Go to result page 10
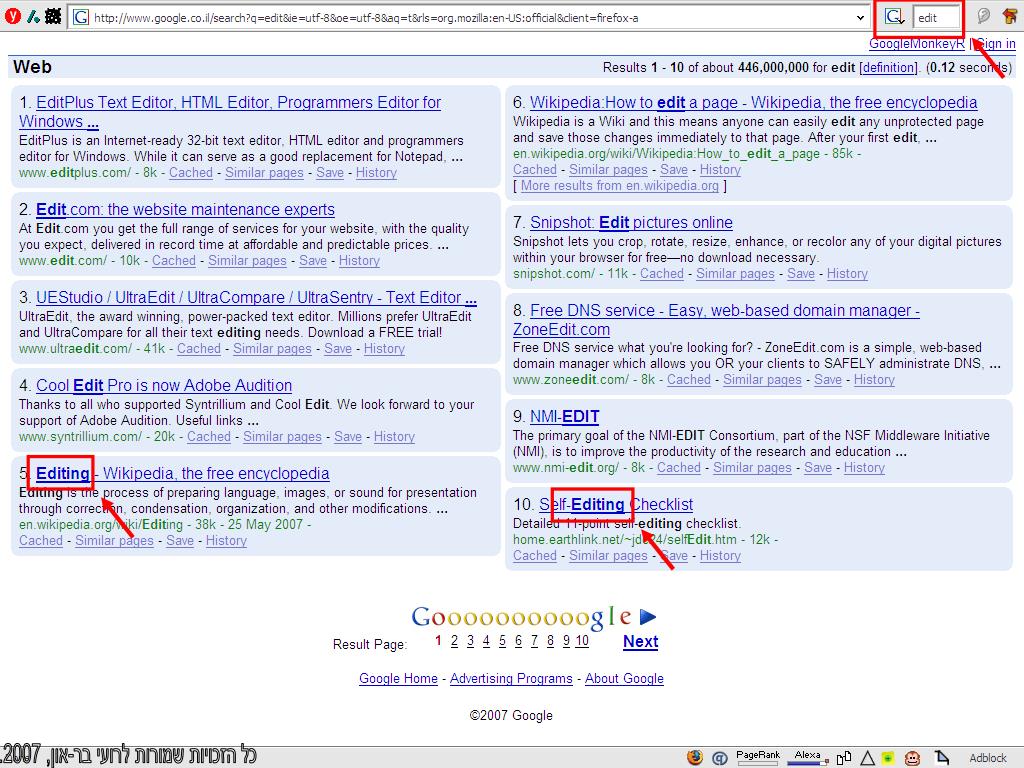Viewport: 1024px width, 768px height. coord(582,641)
